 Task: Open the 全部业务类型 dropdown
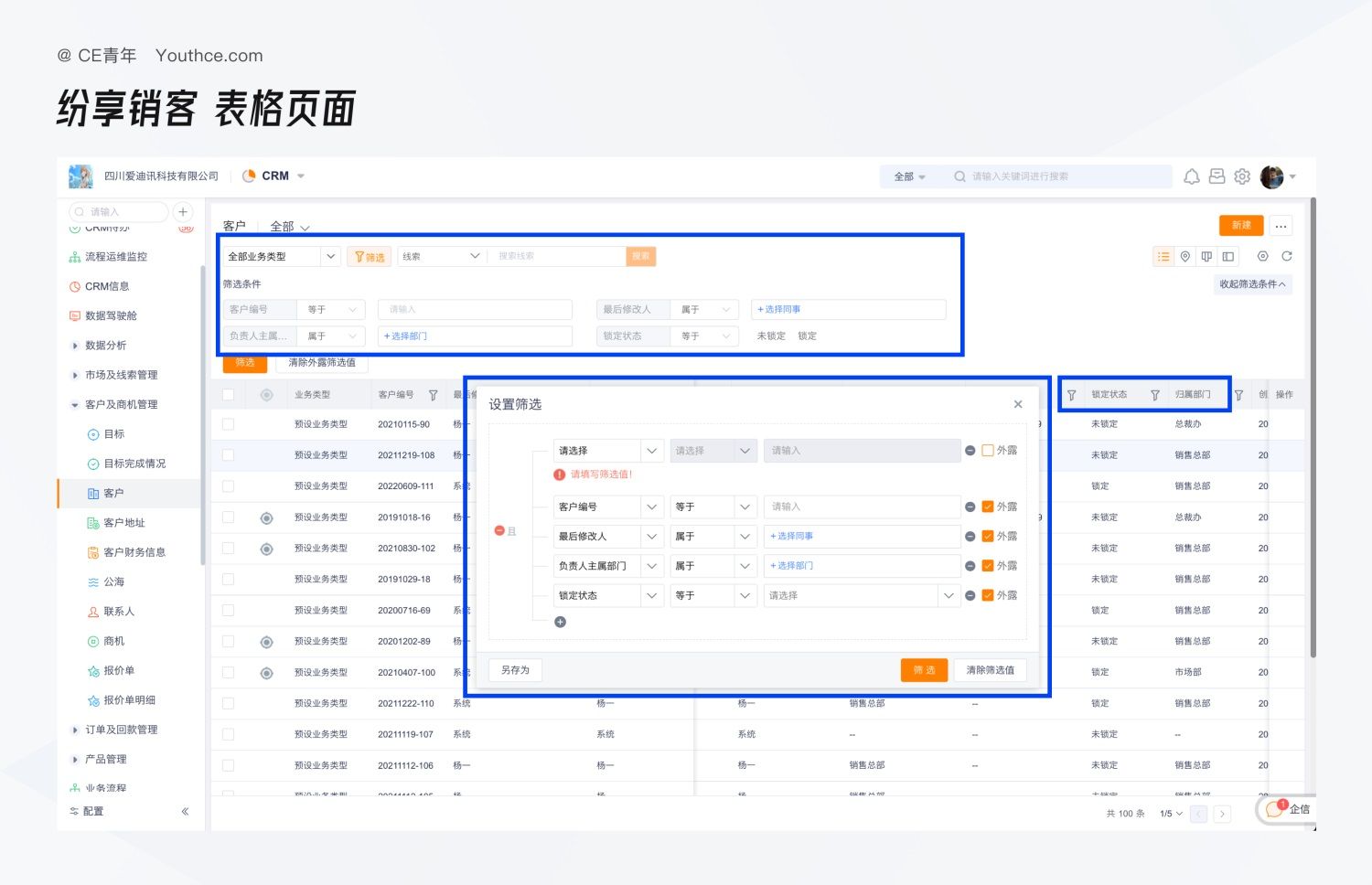(x=282, y=257)
